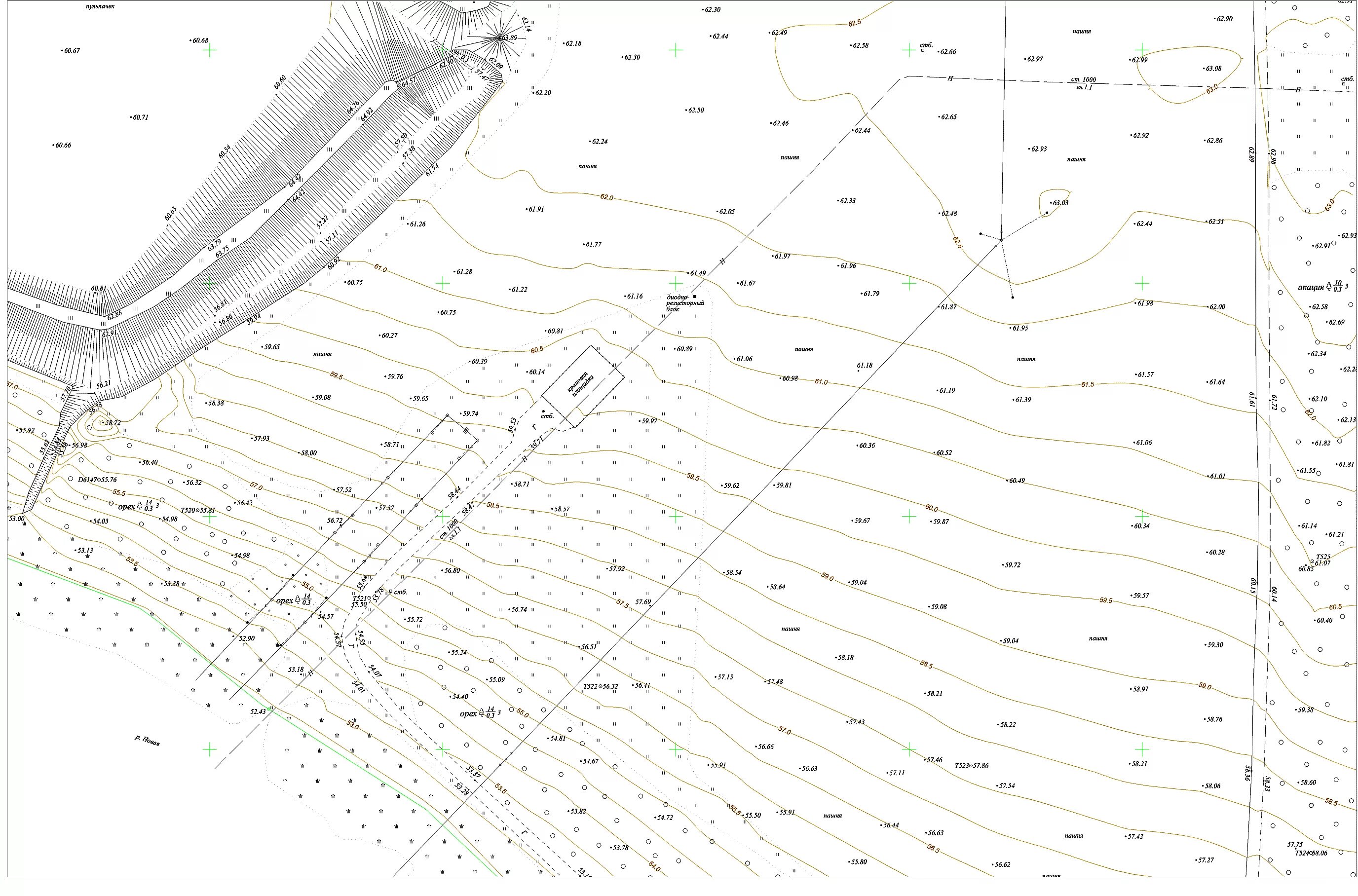Select survey point T523 57.86
The width and height of the screenshot is (1358, 896).
coord(972,765)
